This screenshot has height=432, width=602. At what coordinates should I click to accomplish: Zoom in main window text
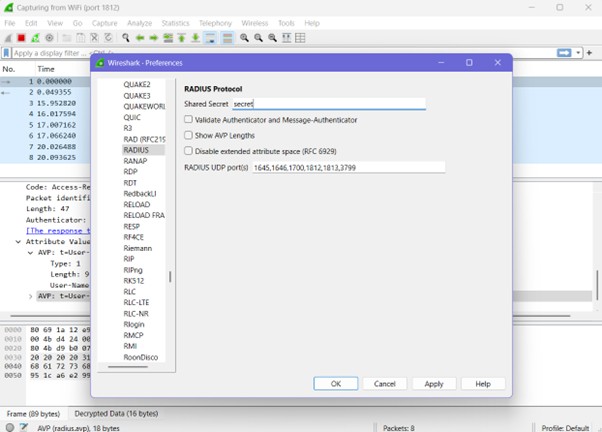pos(244,38)
